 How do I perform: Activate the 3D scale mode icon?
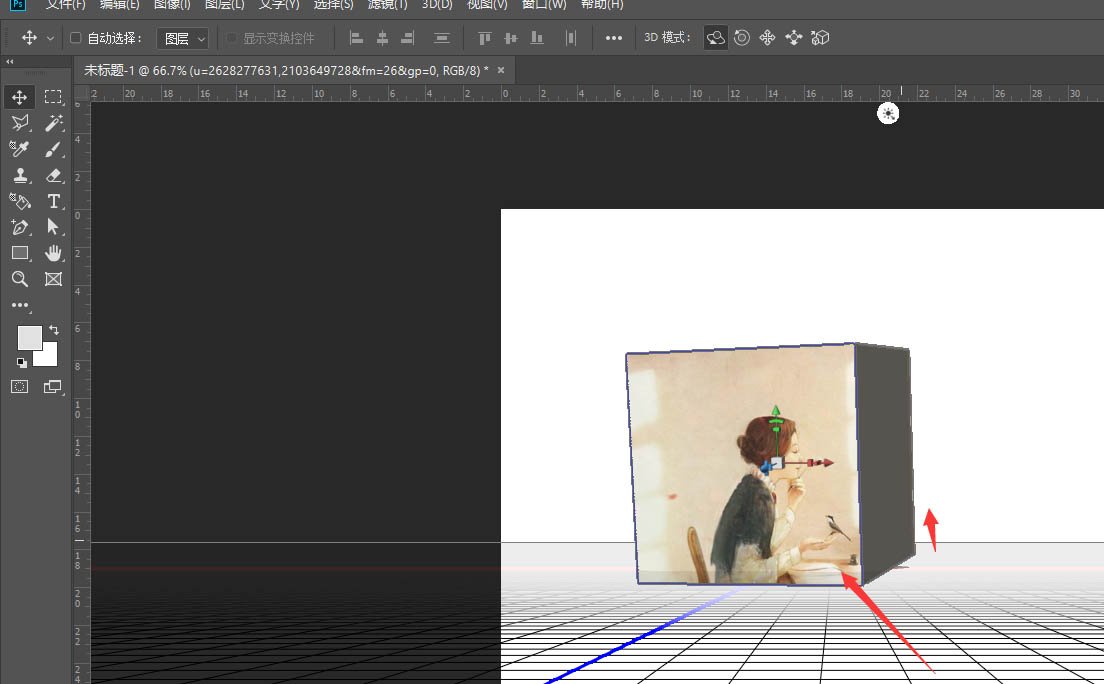click(x=820, y=37)
